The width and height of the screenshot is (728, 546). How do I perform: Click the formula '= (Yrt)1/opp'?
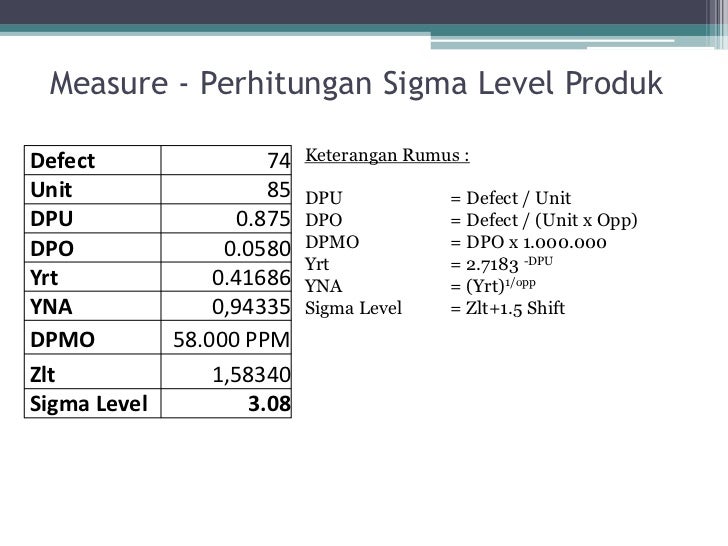click(x=493, y=286)
